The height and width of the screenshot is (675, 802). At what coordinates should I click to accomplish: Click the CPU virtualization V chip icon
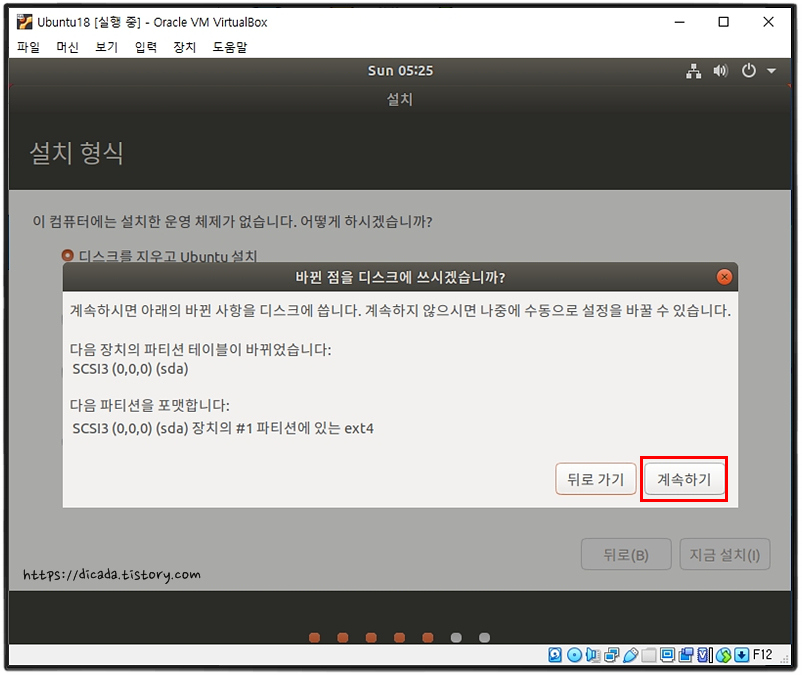click(x=703, y=655)
